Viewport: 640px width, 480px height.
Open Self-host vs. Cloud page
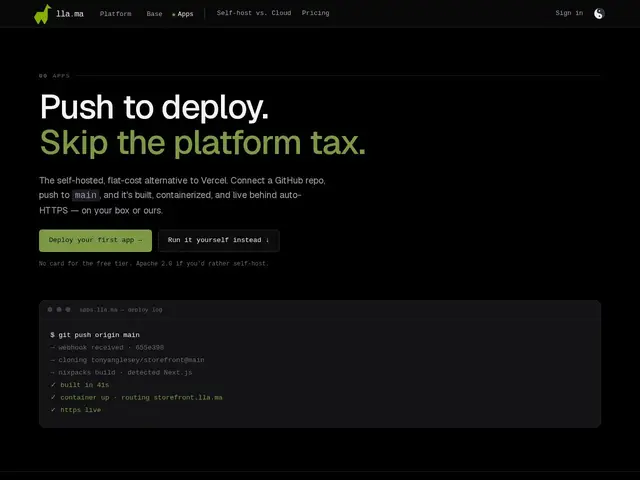[x=254, y=13]
